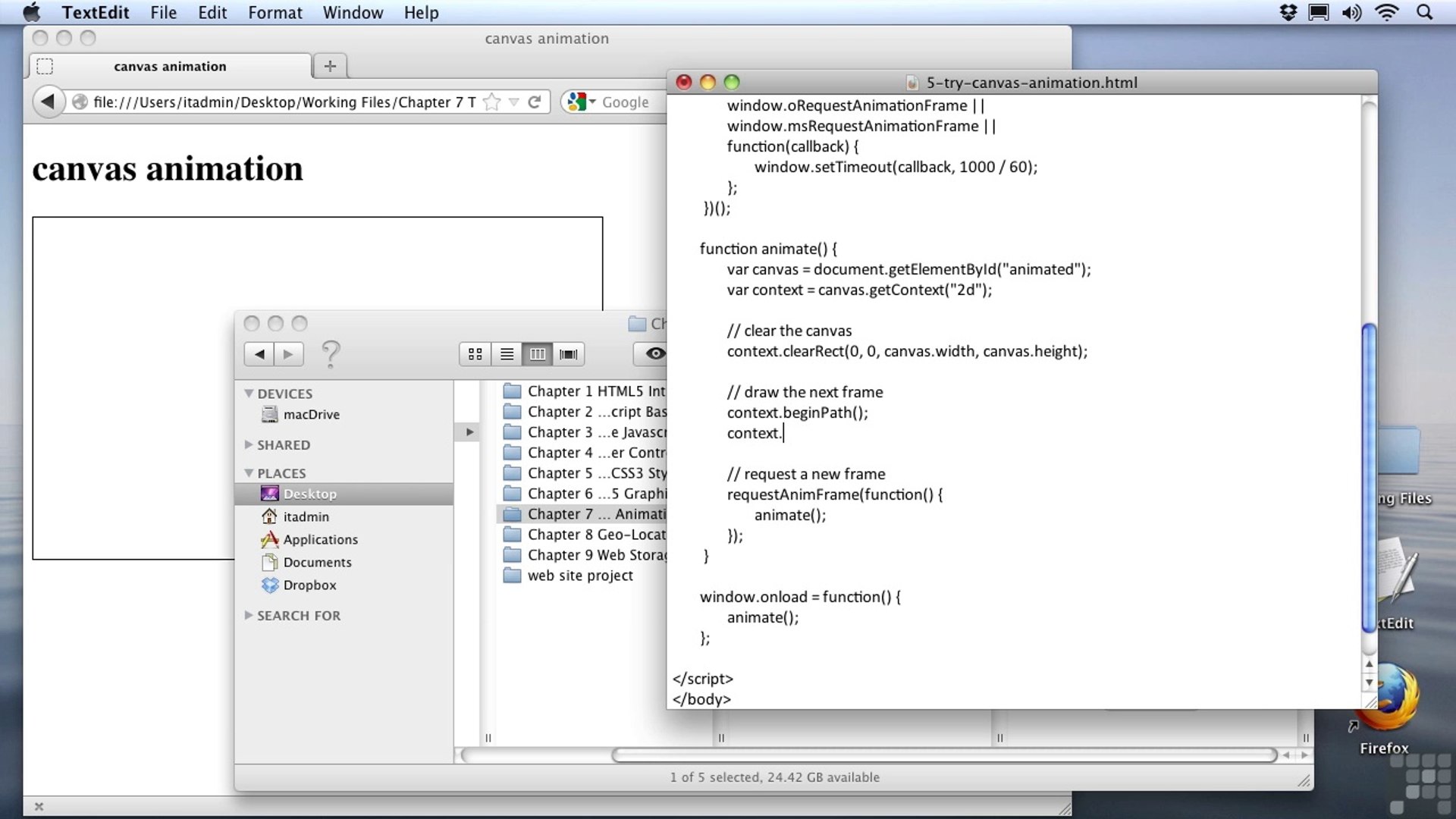The width and height of the screenshot is (1456, 819).
Task: Switch Finder to list view
Action: [x=507, y=354]
